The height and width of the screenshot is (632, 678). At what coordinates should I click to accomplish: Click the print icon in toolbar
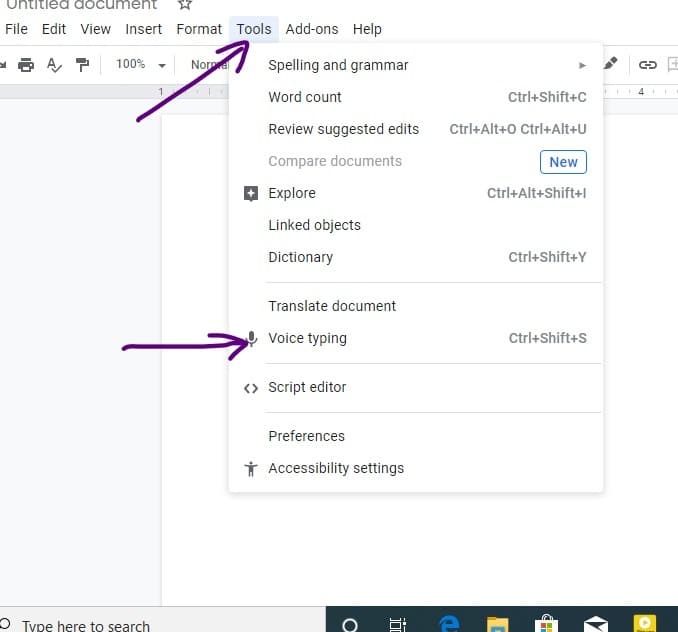pos(26,65)
